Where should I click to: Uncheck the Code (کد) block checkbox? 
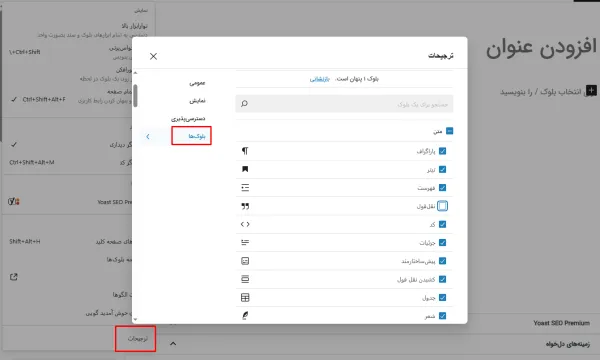click(442, 224)
